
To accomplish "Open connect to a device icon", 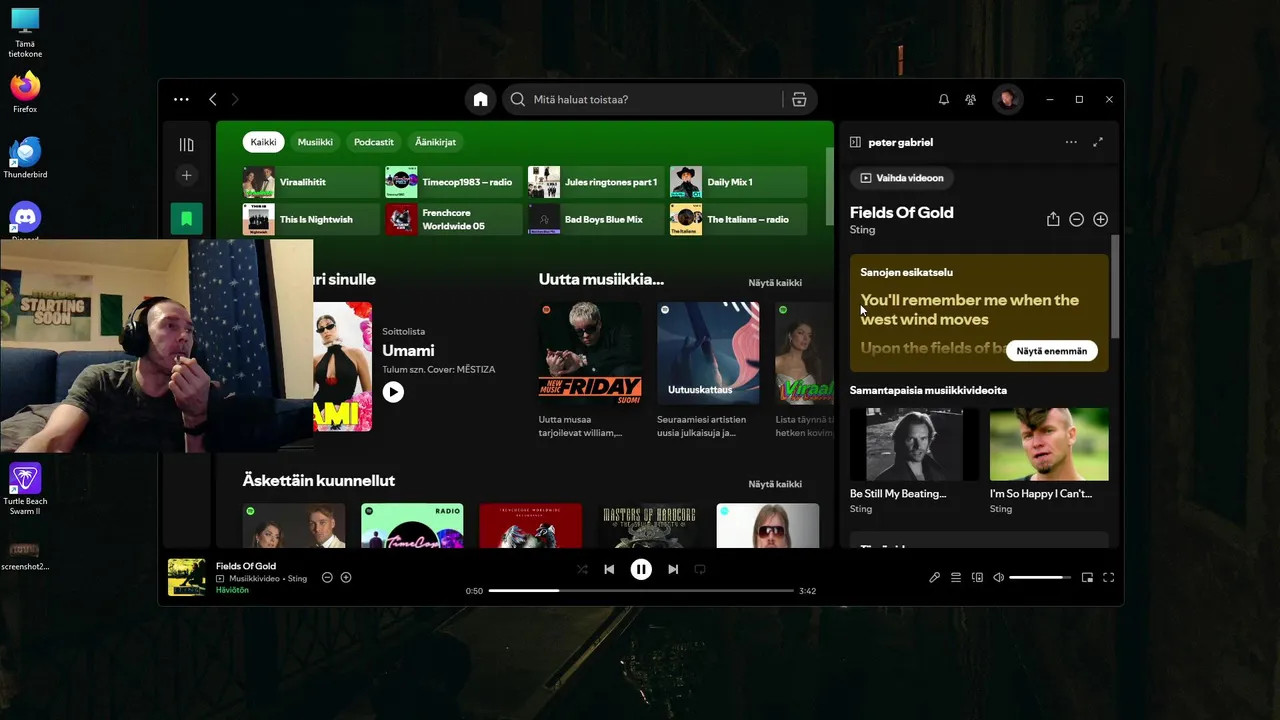I will (977, 577).
